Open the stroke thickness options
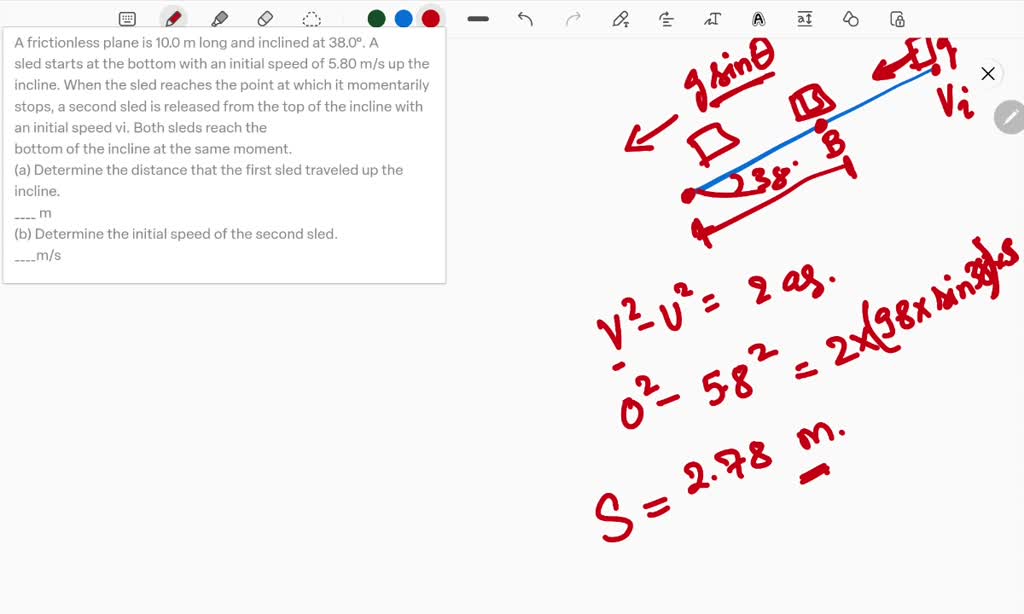 tap(477, 18)
